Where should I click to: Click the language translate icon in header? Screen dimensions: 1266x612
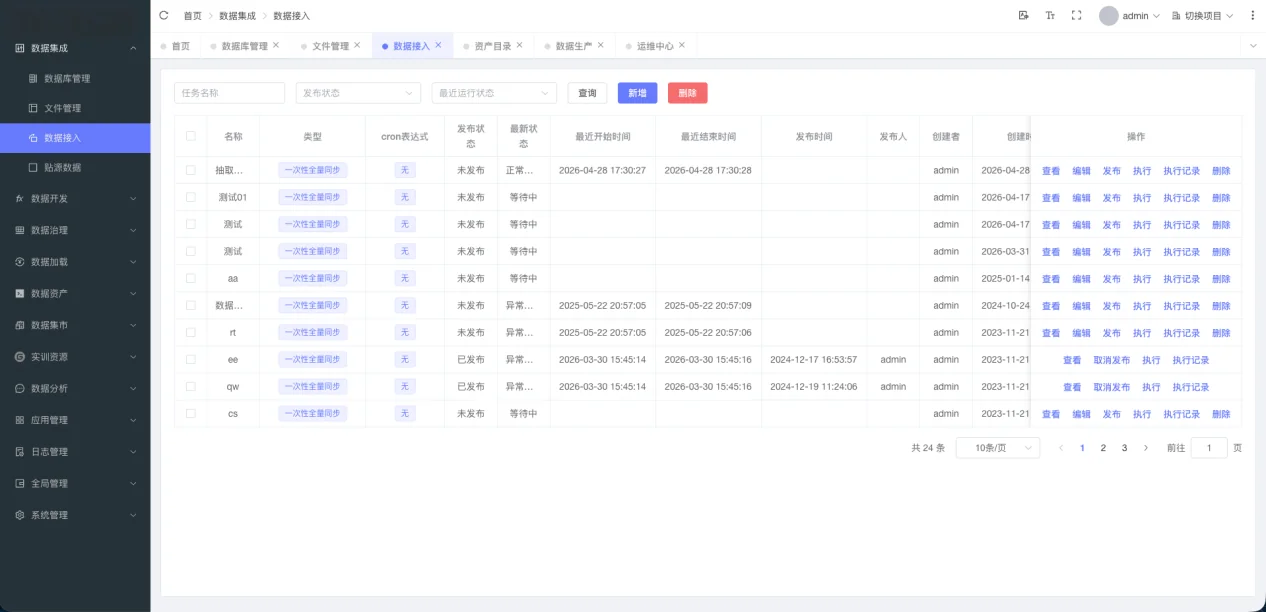1023,15
